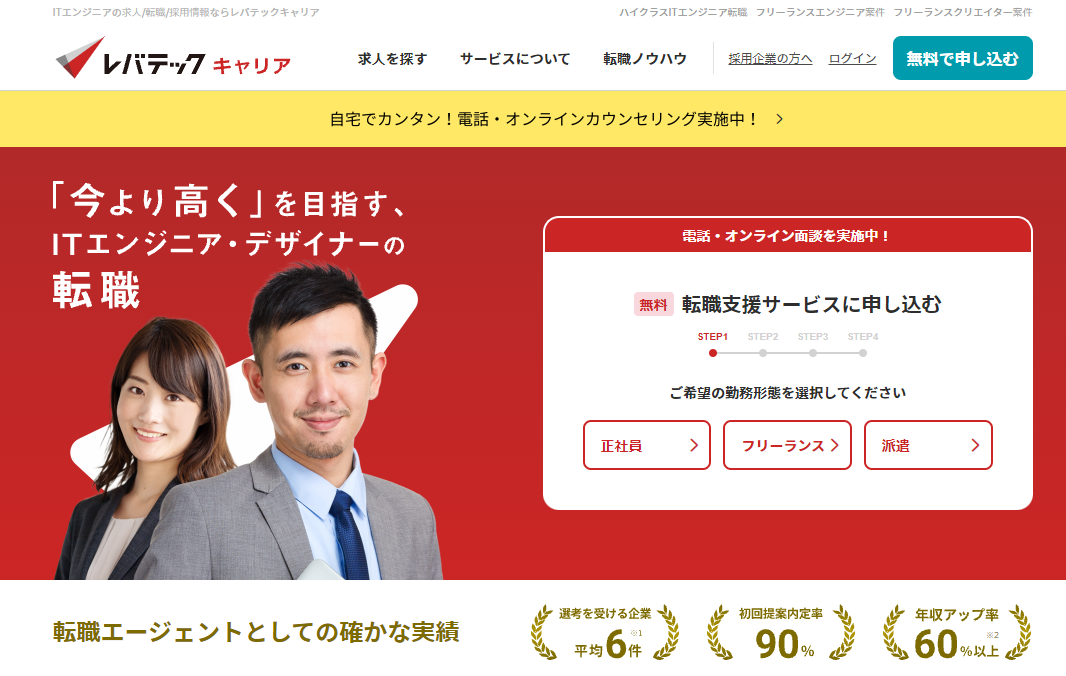Image resolution: width=1066 pixels, height=676 pixels.
Task: Click the 無料で申し込む button
Action: pyautogui.click(x=962, y=59)
